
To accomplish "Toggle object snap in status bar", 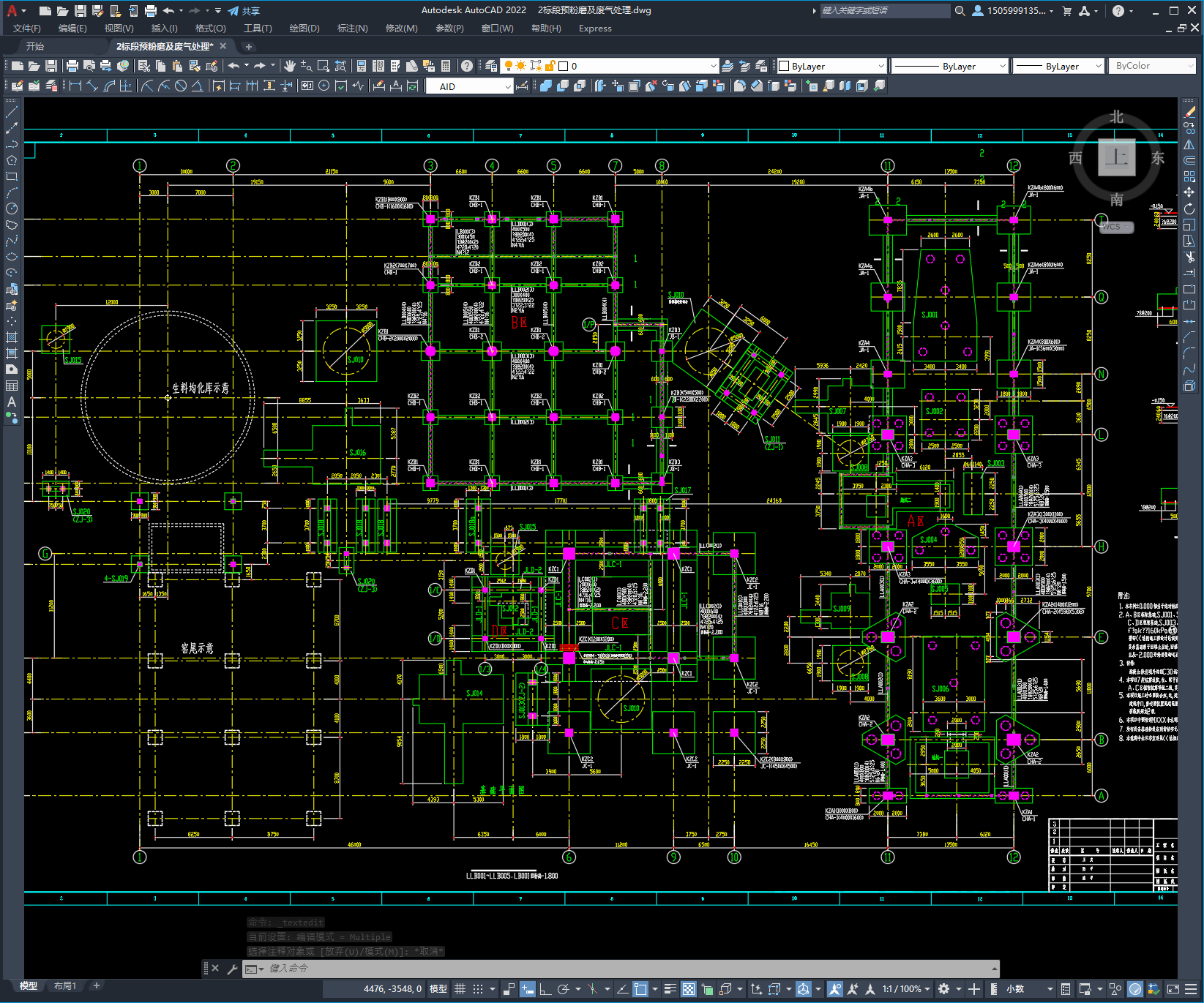I will point(640,989).
